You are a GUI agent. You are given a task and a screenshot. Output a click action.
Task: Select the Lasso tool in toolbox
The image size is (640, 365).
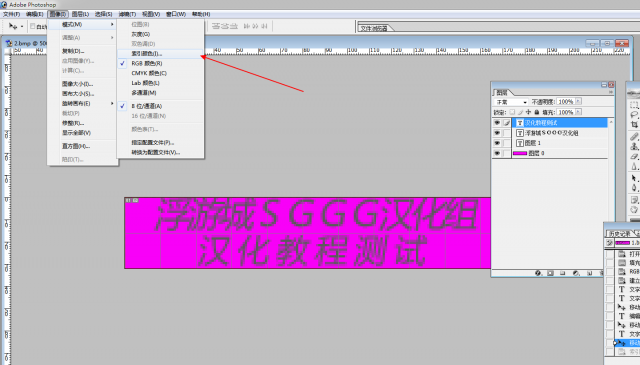click(634, 115)
